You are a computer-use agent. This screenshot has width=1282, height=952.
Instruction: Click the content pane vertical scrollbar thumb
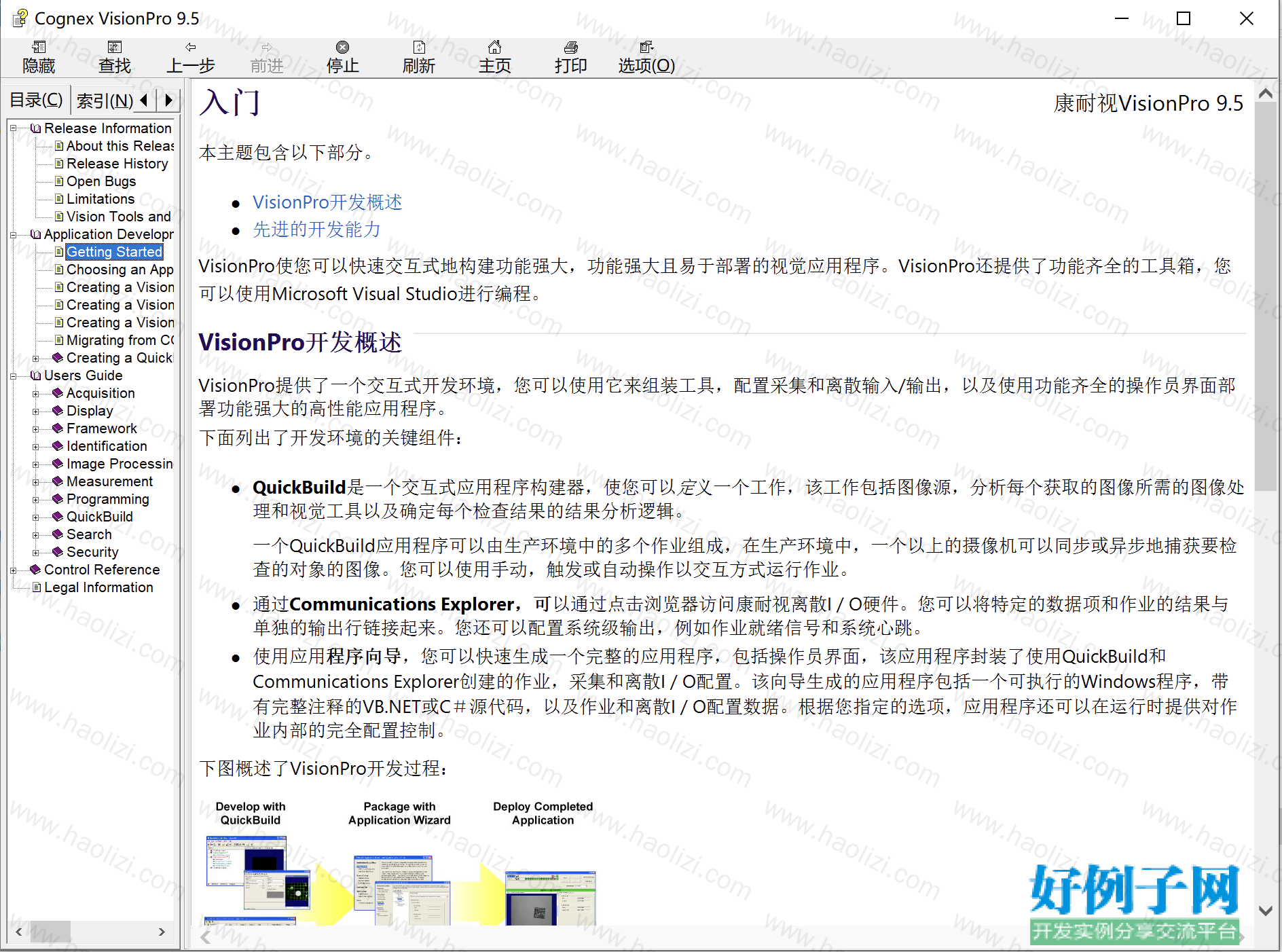click(x=1266, y=297)
